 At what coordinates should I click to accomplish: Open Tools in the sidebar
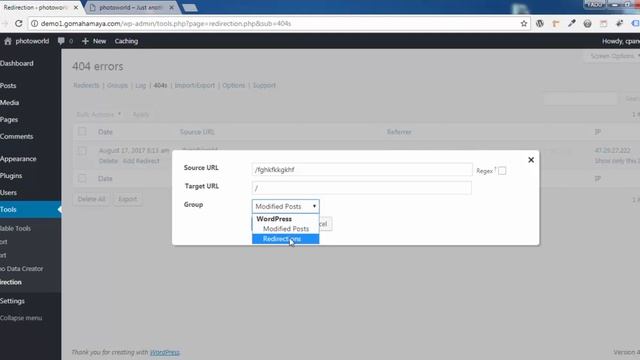point(30,209)
